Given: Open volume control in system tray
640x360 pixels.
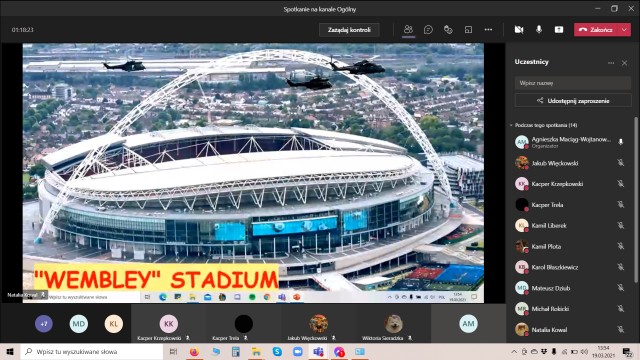Looking at the screenshot, I should click(584, 351).
